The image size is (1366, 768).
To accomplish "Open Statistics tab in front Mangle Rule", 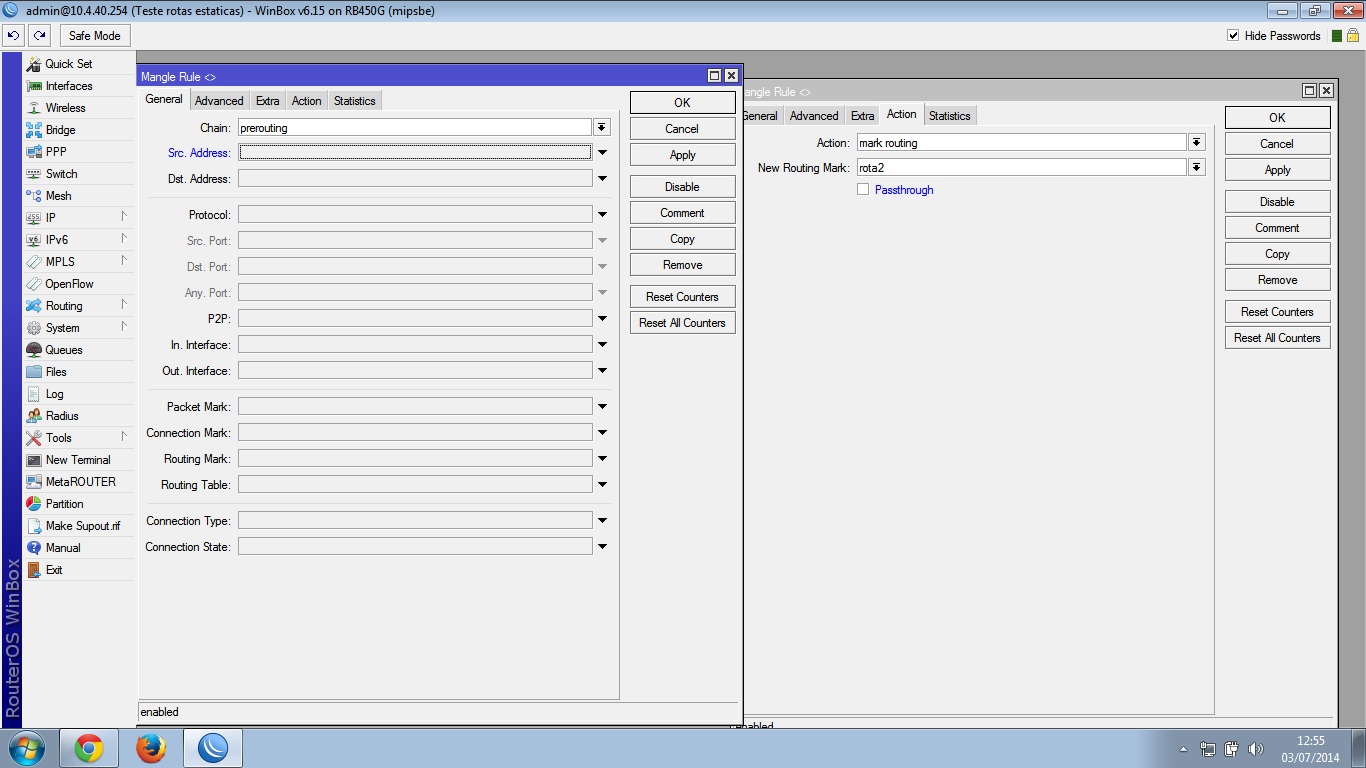I will click(x=354, y=101).
